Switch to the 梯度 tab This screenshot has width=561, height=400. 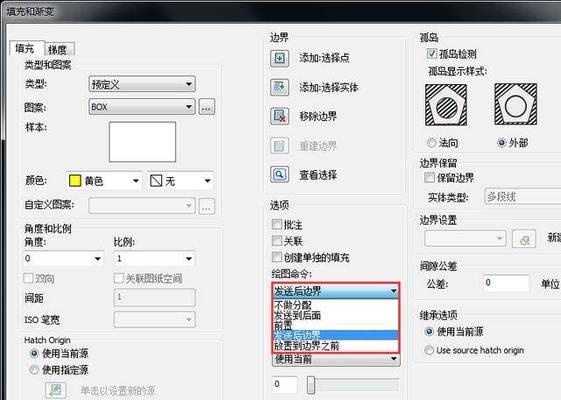59,49
